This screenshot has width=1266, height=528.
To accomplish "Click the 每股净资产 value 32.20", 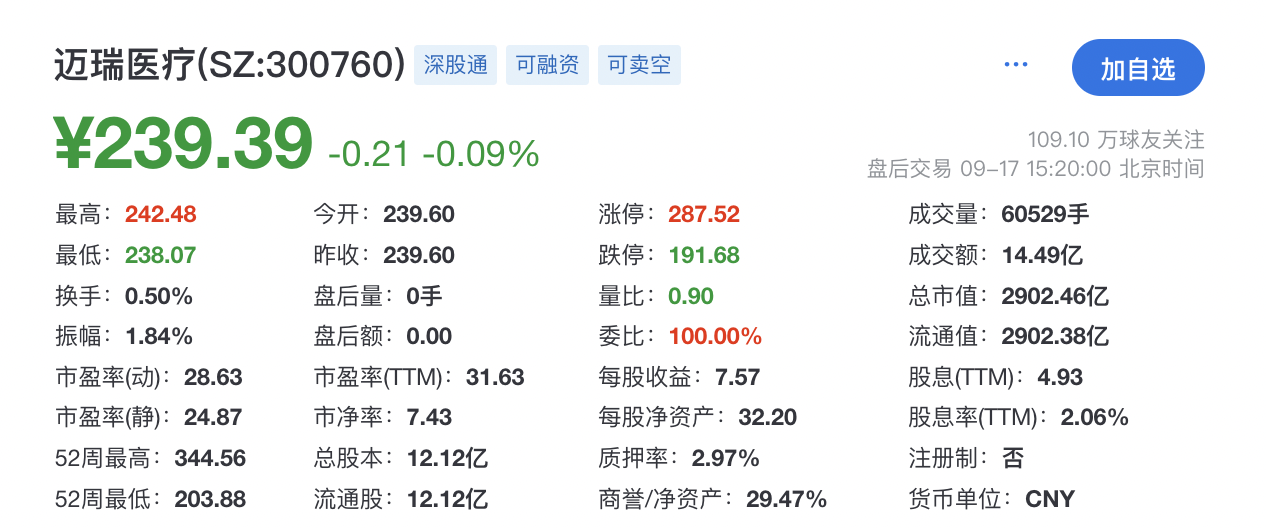I will (768, 417).
